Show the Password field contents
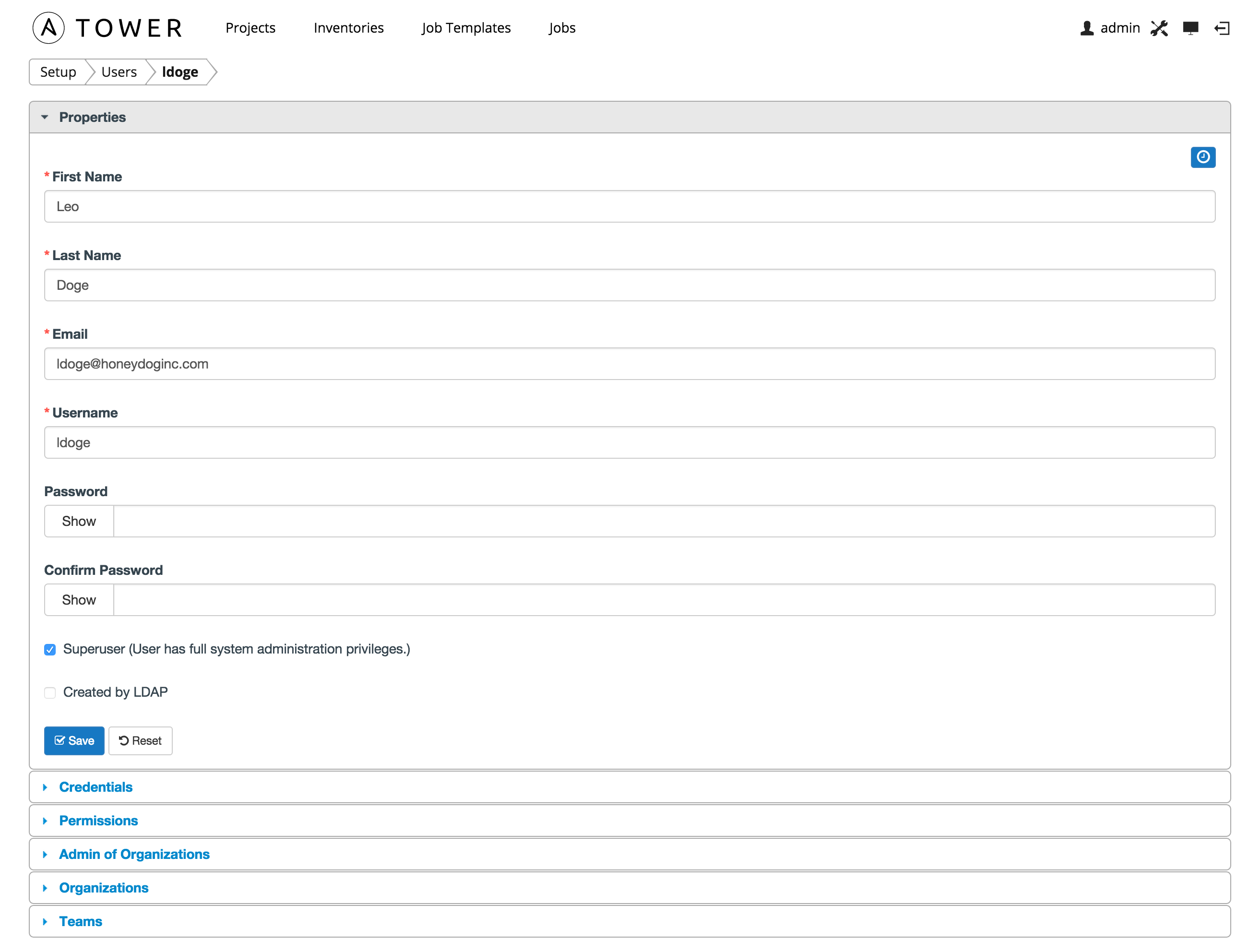1260x952 pixels. click(x=79, y=521)
